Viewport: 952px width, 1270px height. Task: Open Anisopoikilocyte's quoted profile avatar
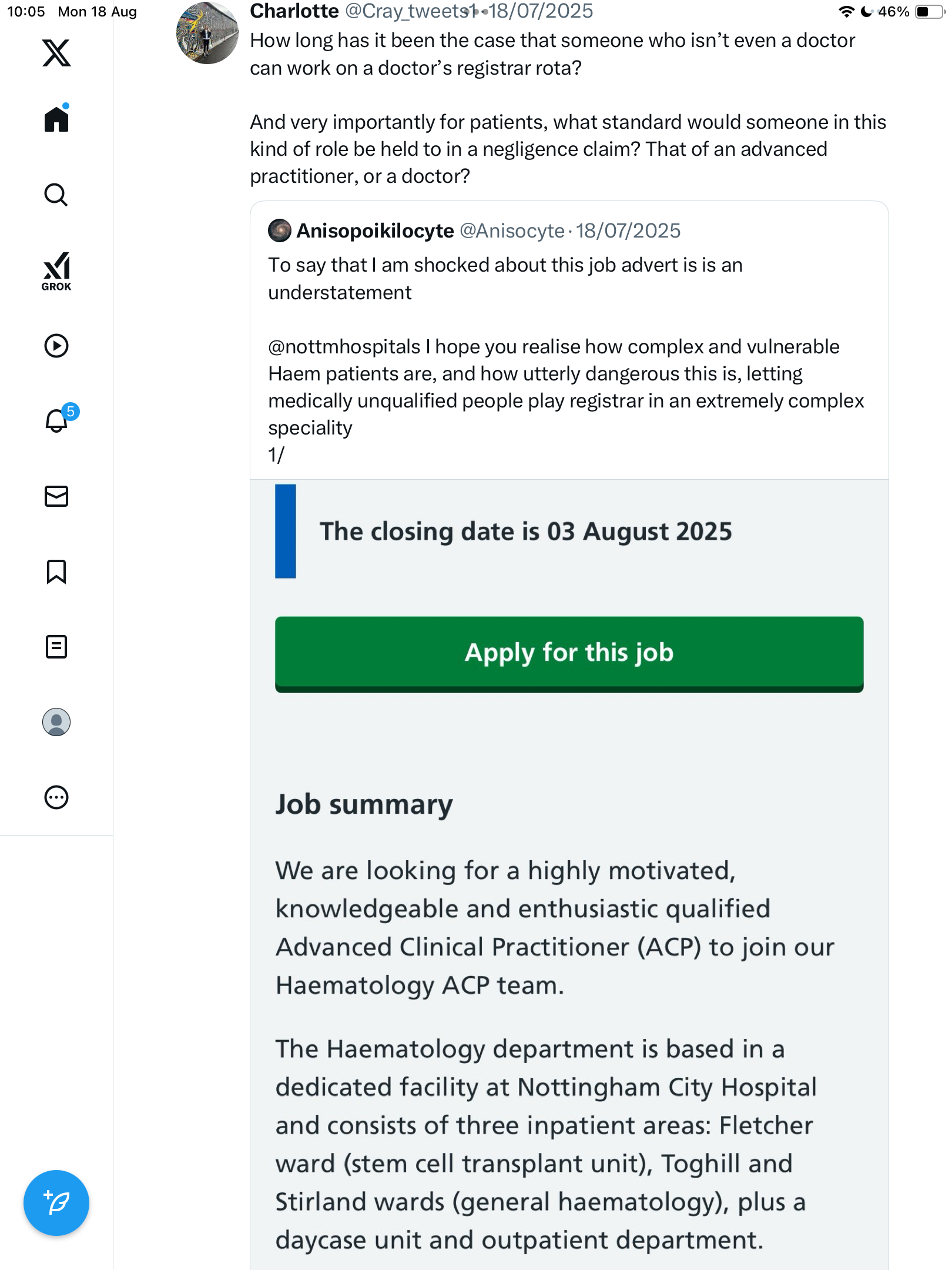click(x=280, y=230)
